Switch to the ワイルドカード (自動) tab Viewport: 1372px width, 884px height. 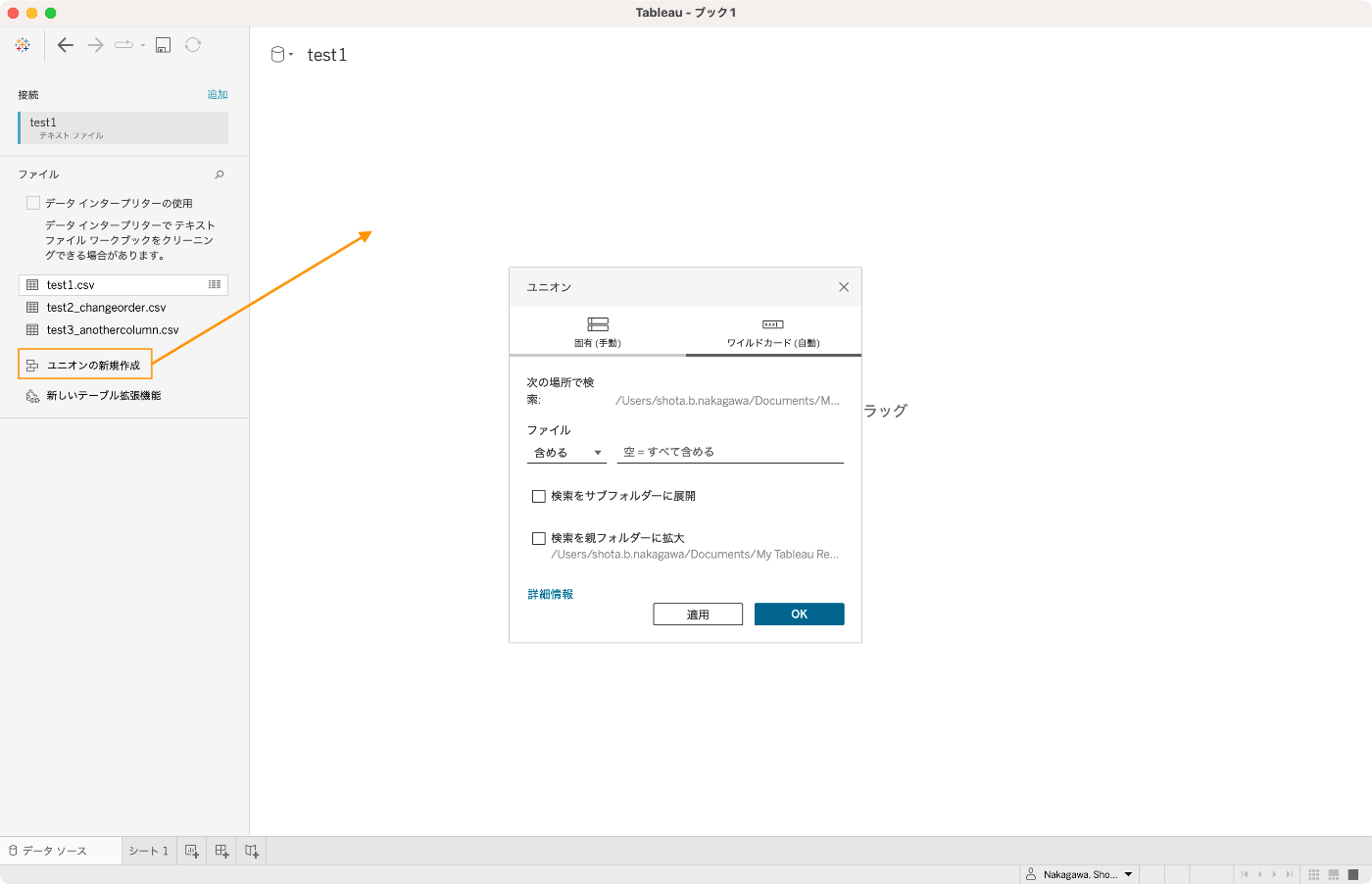pos(773,331)
